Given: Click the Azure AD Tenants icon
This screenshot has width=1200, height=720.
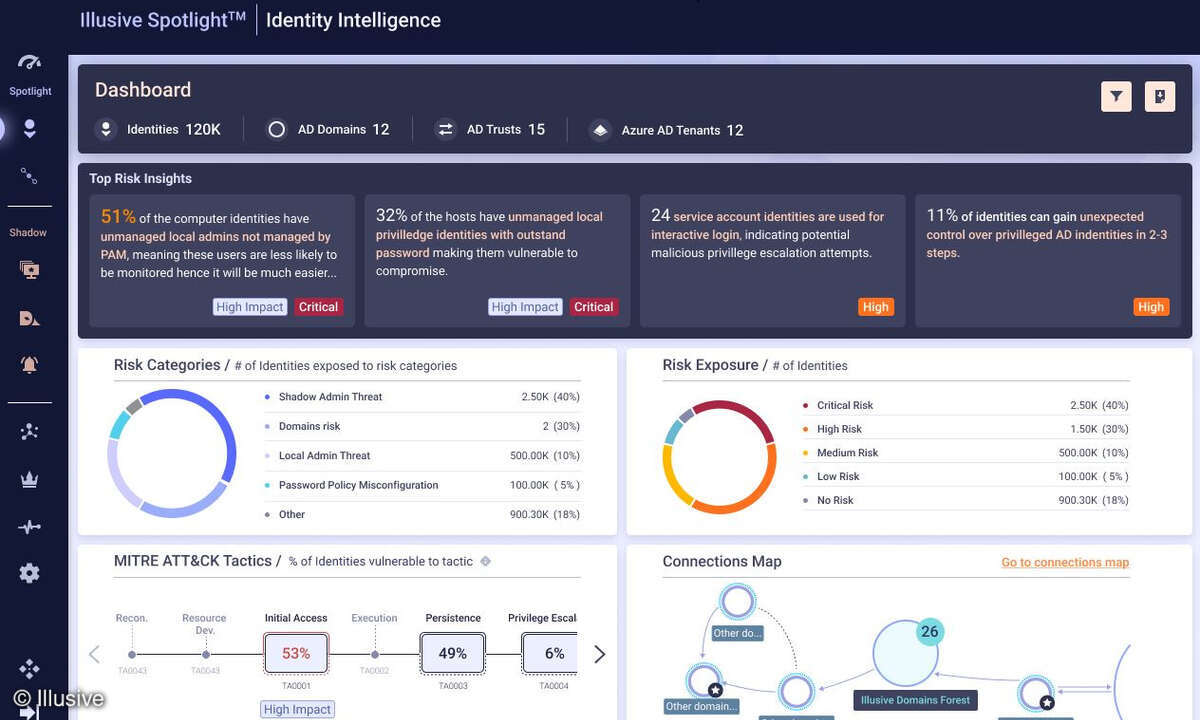Looking at the screenshot, I should pyautogui.click(x=600, y=130).
